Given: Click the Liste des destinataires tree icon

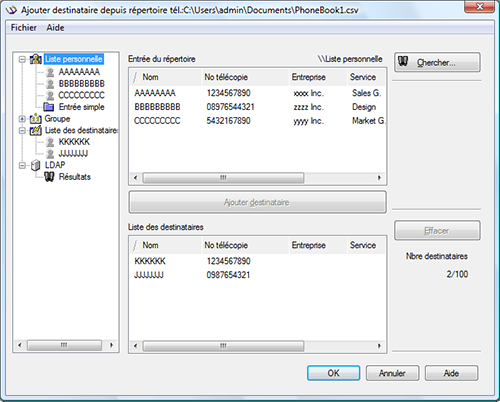Looking at the screenshot, I should tap(36, 130).
